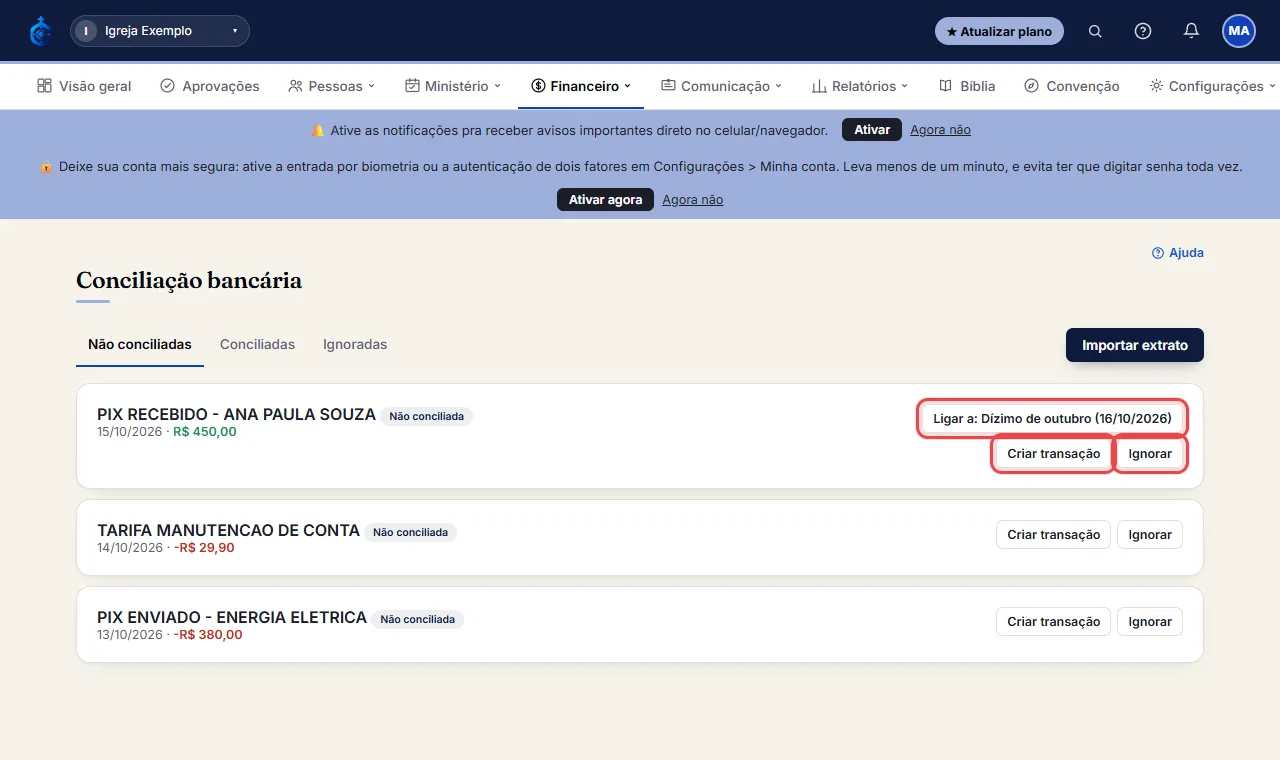Click Importar extrato
This screenshot has width=1280, height=760.
point(1135,345)
